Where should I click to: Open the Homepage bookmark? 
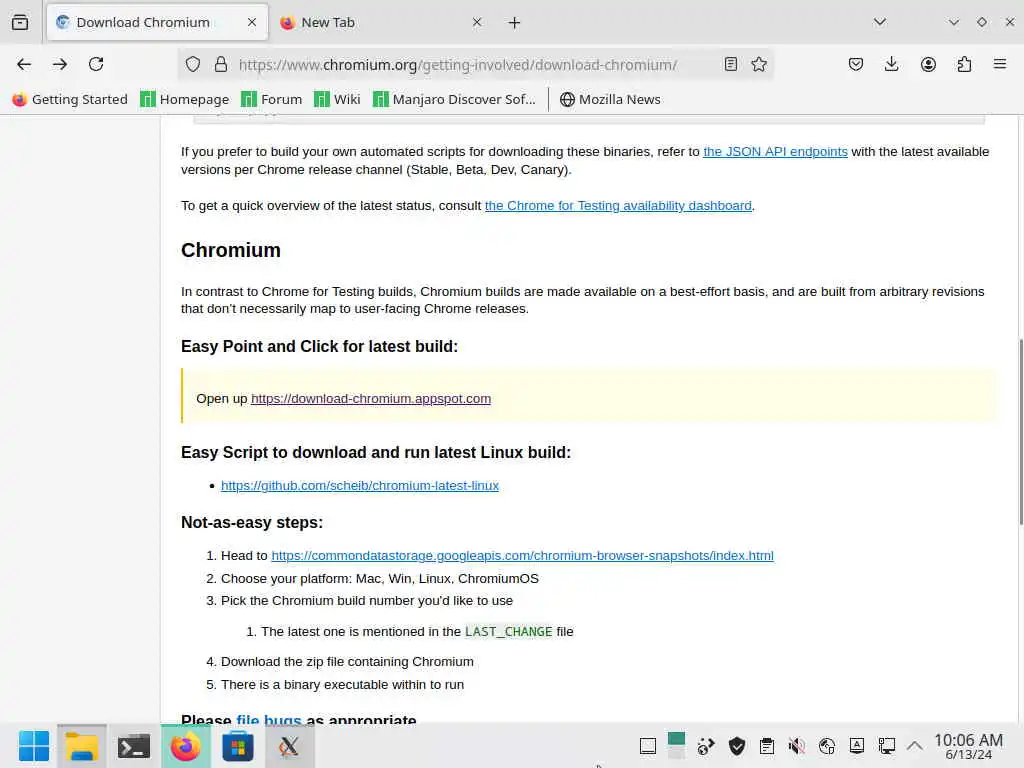pyautogui.click(x=185, y=99)
